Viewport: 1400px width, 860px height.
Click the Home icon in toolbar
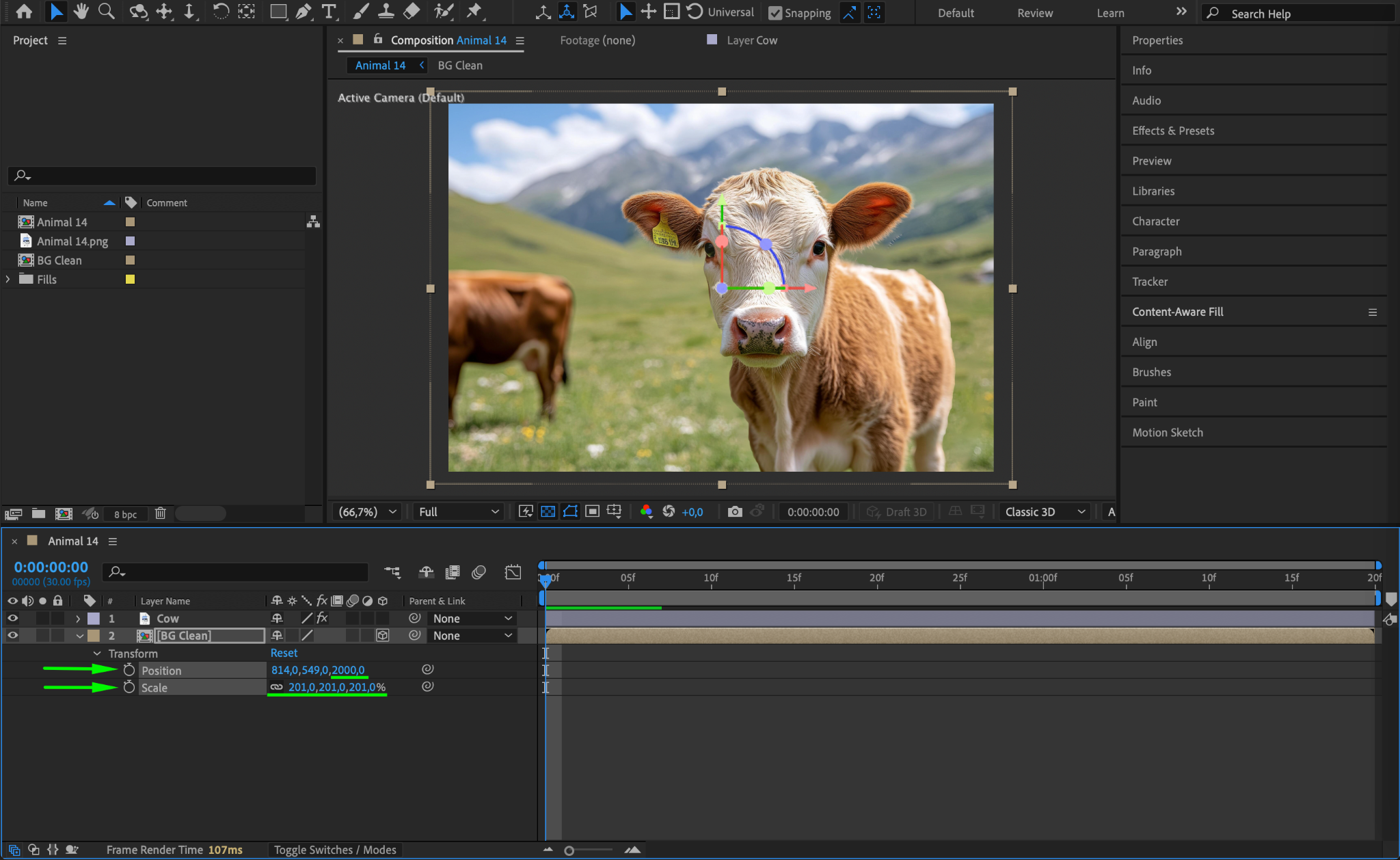pos(24,12)
